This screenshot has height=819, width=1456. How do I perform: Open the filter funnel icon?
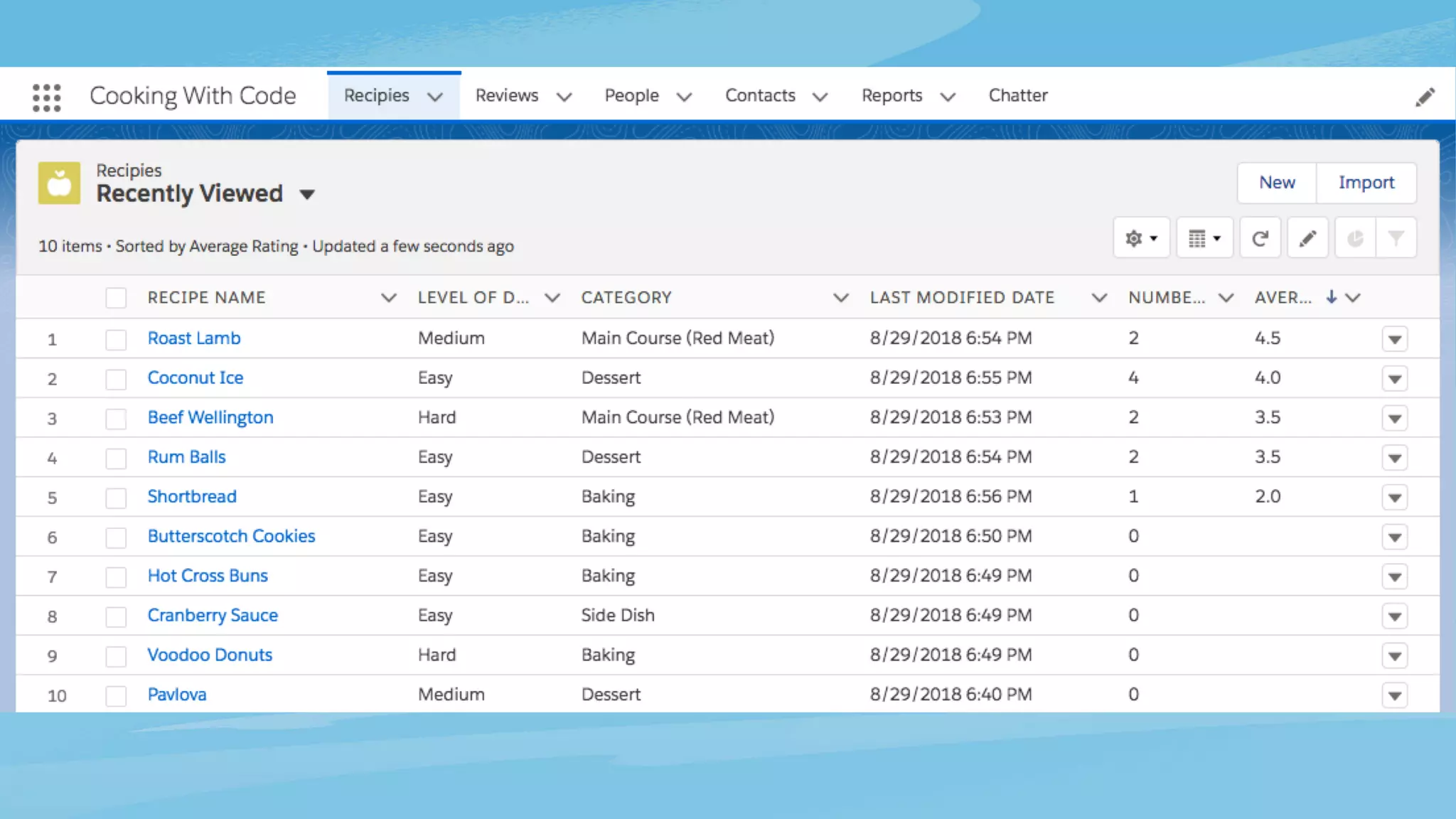click(x=1396, y=238)
